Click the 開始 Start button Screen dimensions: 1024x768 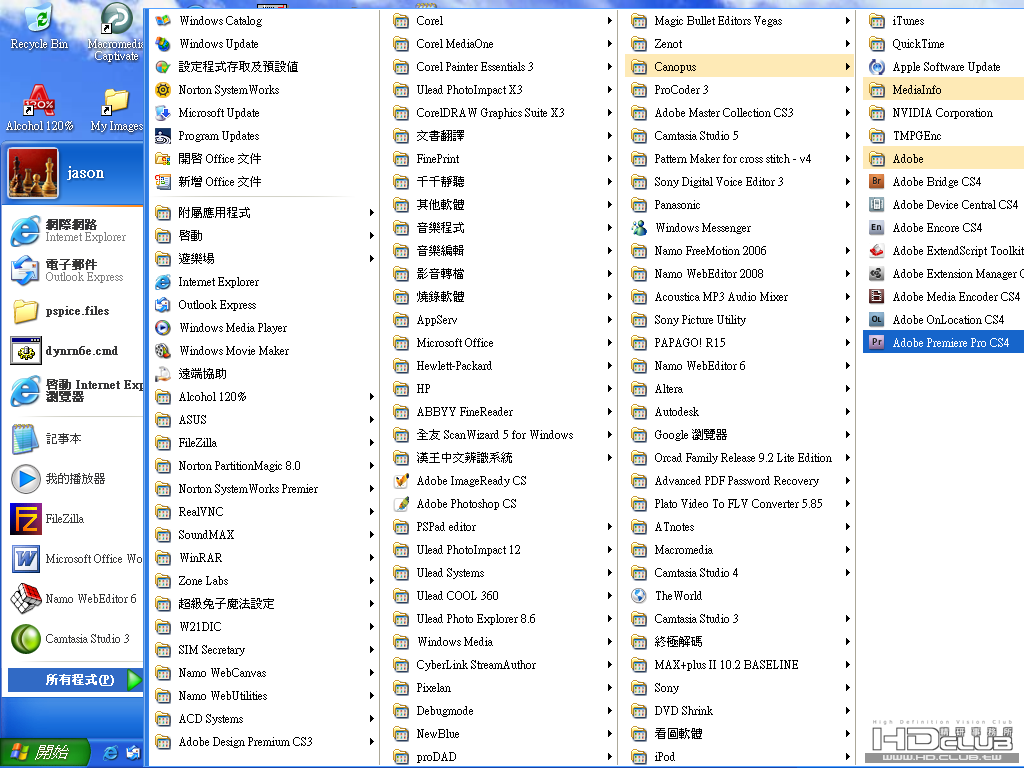click(x=44, y=752)
